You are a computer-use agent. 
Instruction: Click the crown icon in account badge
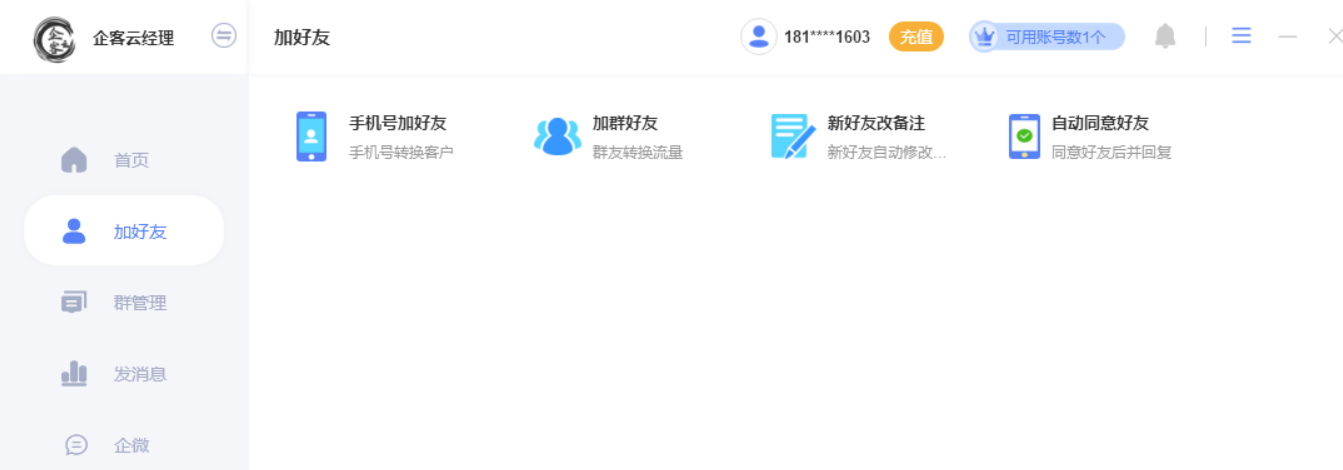tap(985, 37)
